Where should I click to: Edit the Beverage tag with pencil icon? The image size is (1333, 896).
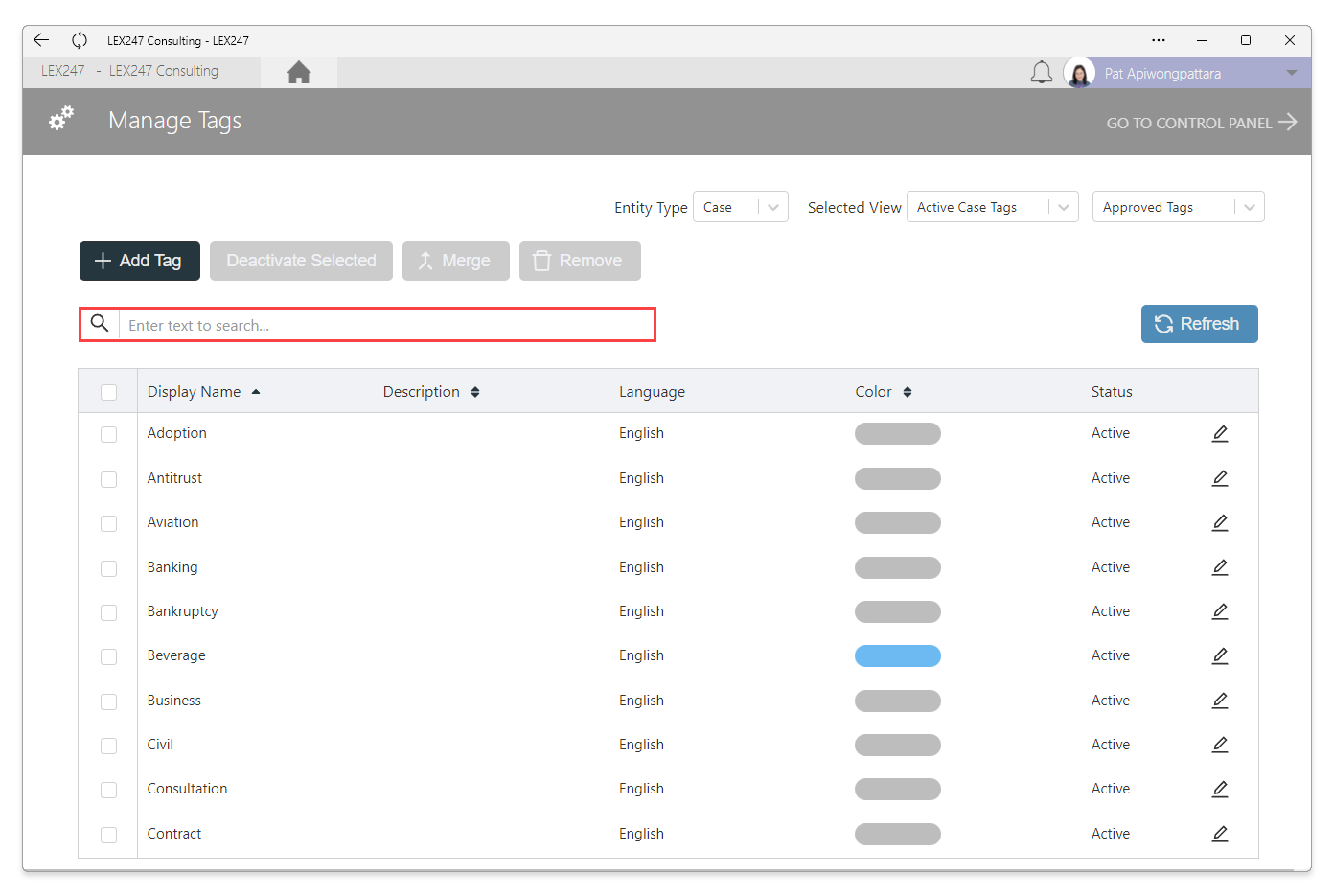tap(1220, 655)
